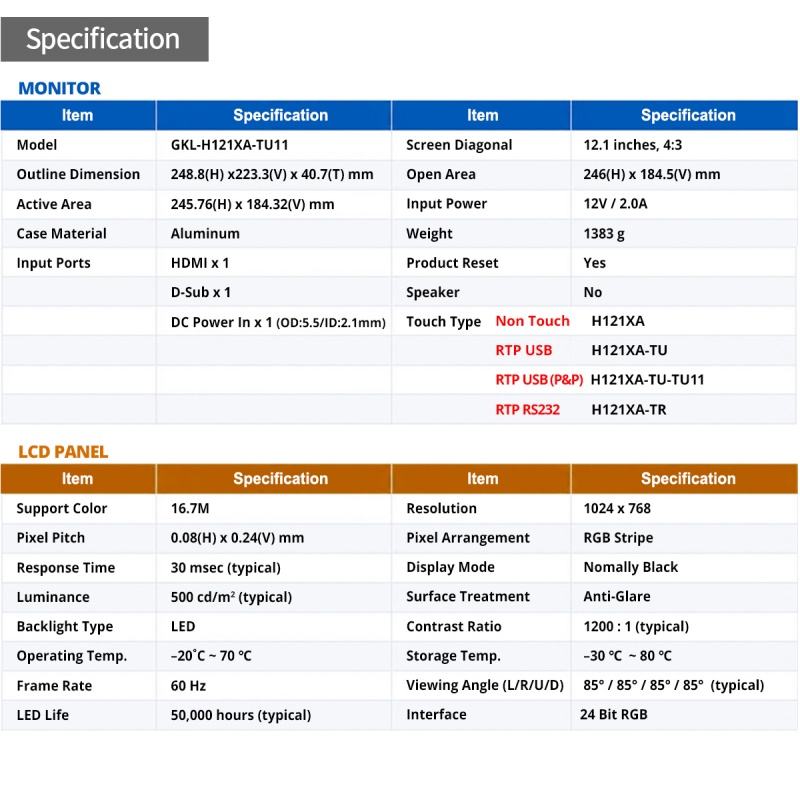
Task: Click the Contrast Ratio value 1200 : 1
Action: 636,627
